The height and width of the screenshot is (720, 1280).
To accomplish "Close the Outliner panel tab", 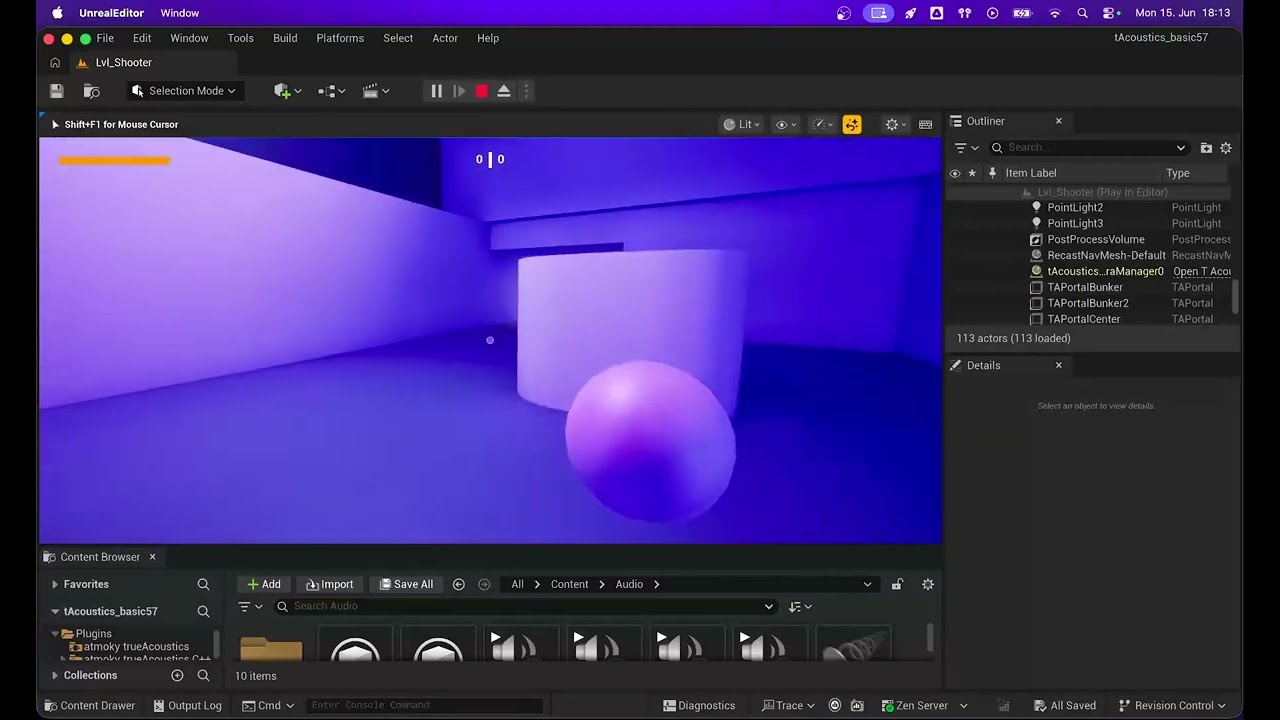I will coord(1059,121).
